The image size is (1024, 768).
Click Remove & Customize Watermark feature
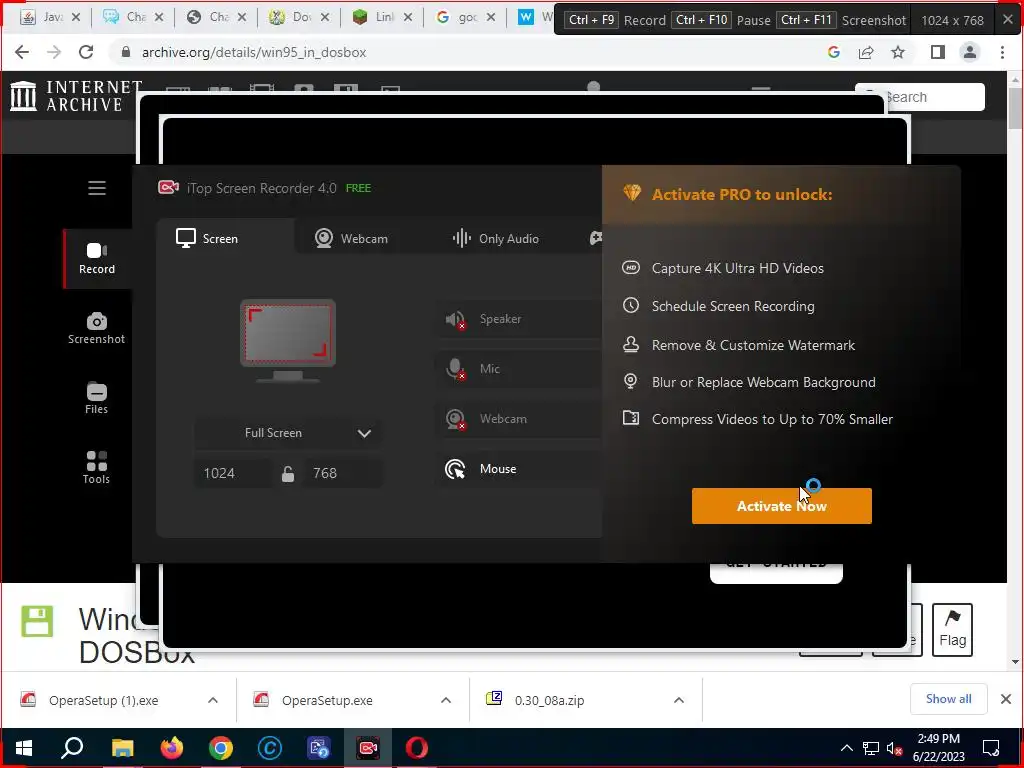(753, 345)
